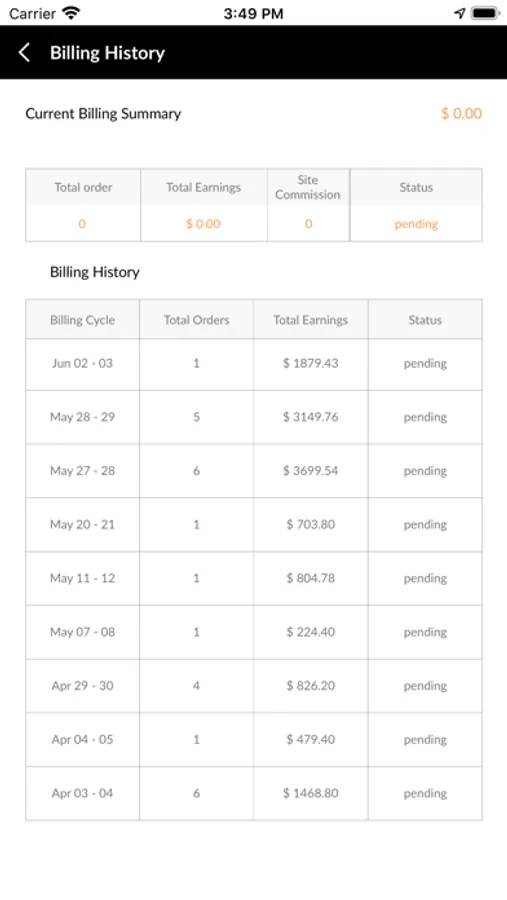Viewport: 507px width, 900px height.
Task: Click the Billing Cycle column header
Action: point(82,320)
